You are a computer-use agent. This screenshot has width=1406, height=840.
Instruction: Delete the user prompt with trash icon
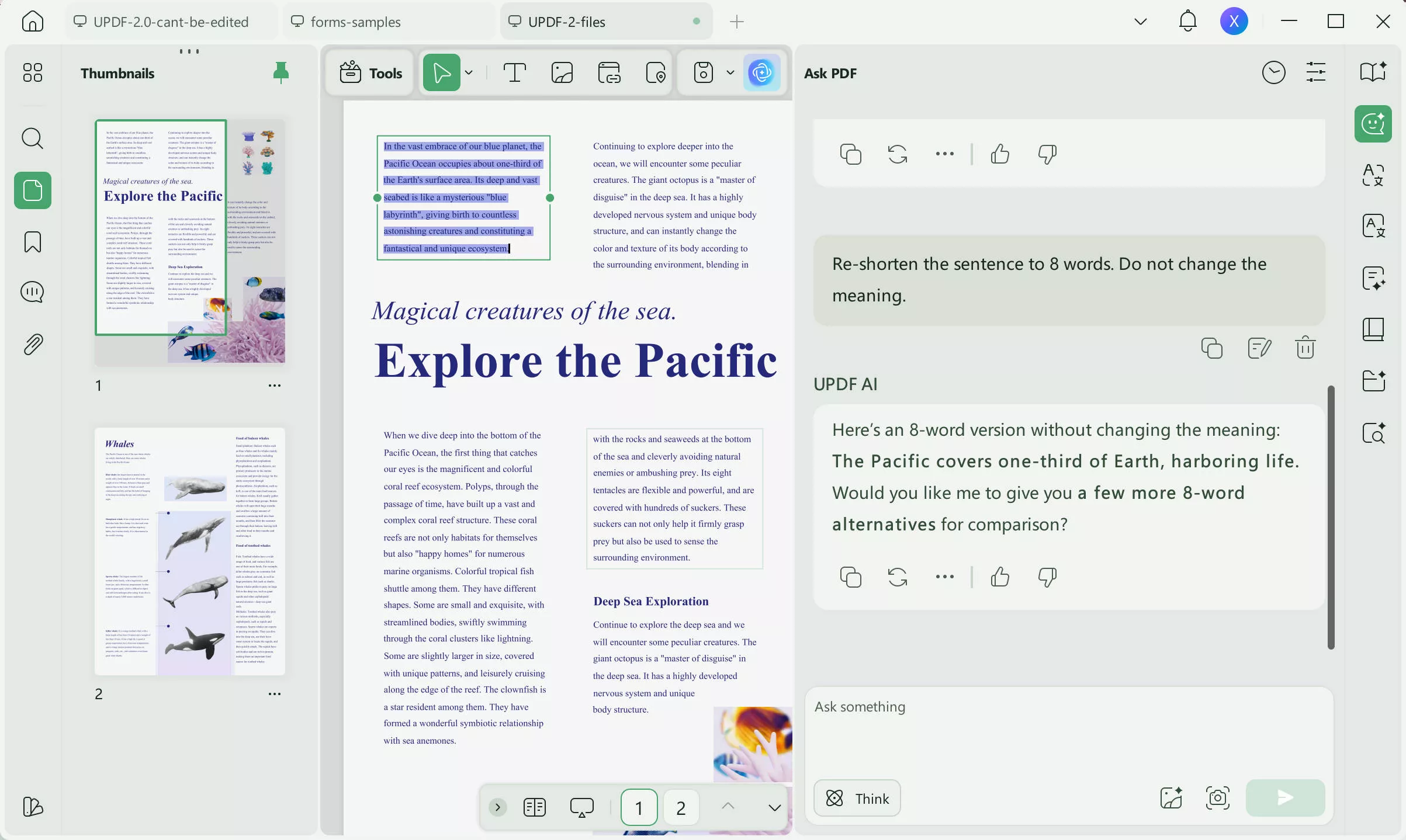(x=1305, y=348)
